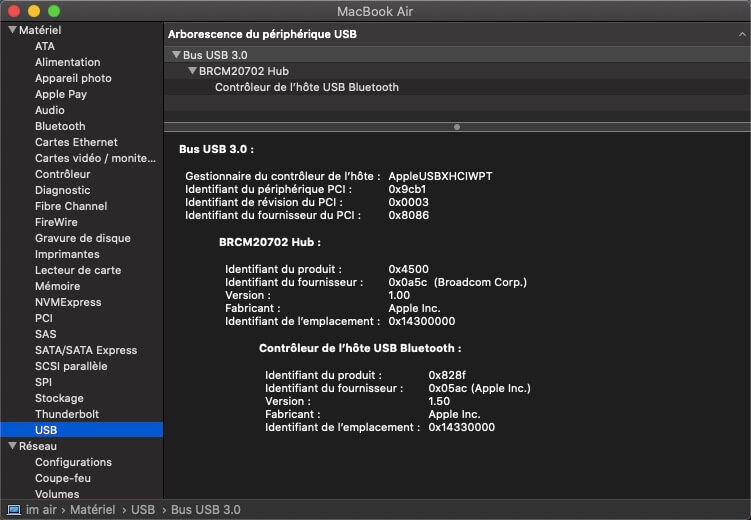Viewport: 751px width, 520px height.
Task: Click the version value 1.50
Action: 439,401
